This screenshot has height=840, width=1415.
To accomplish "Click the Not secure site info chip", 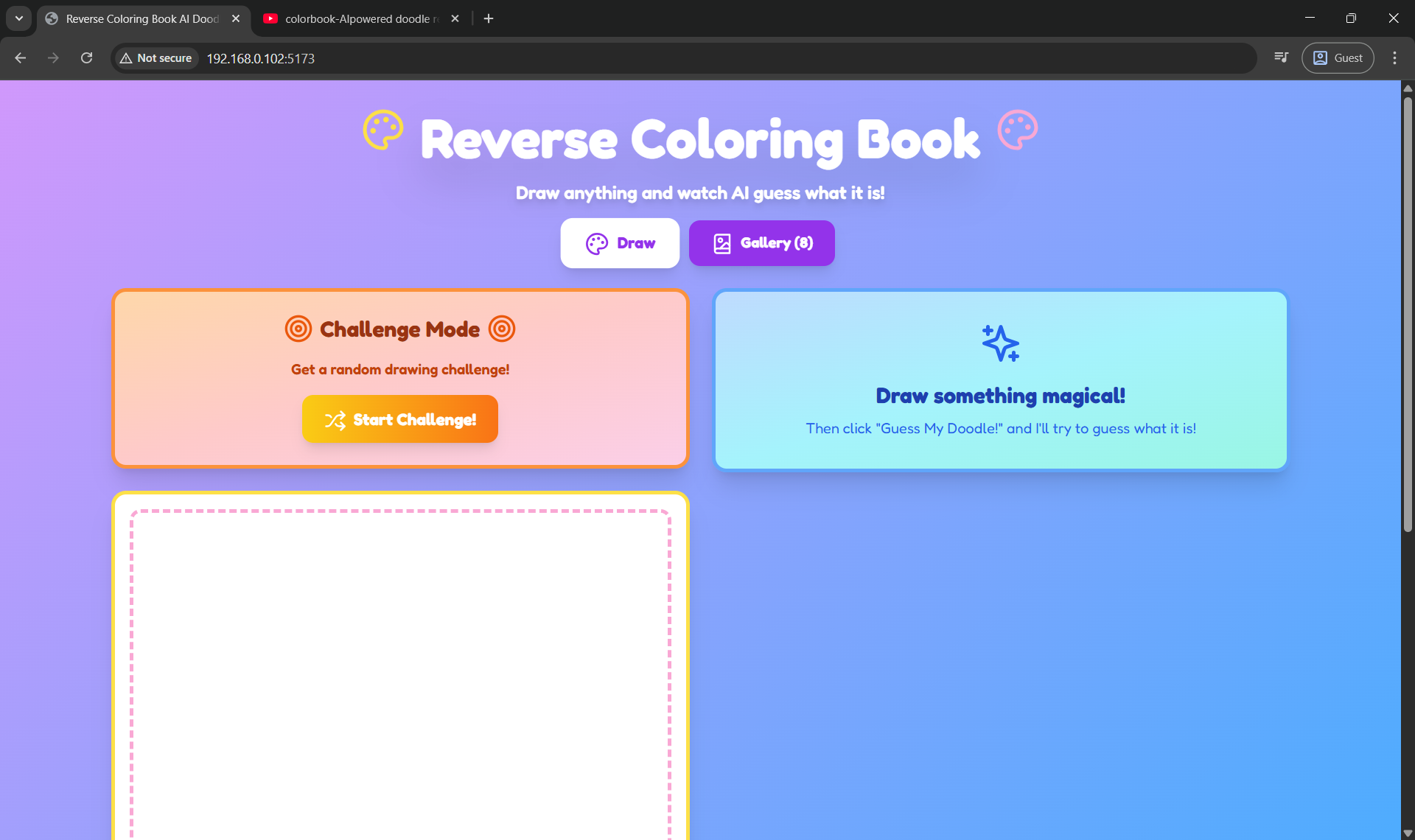I will click(x=156, y=58).
